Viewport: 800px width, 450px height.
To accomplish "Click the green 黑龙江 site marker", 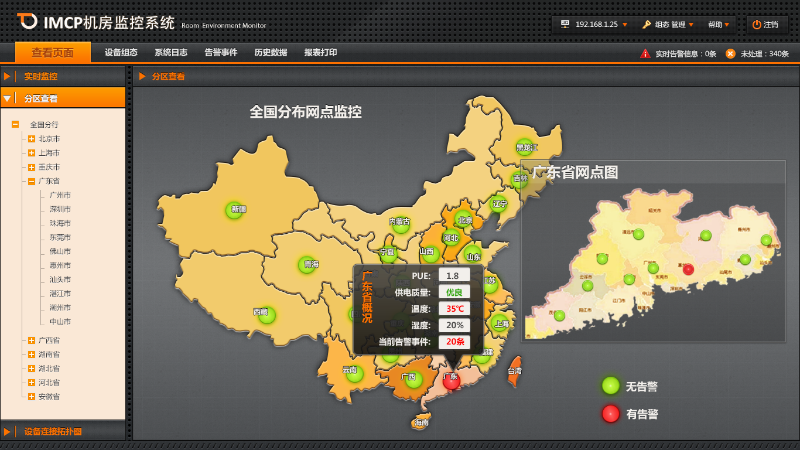I will 524,147.
